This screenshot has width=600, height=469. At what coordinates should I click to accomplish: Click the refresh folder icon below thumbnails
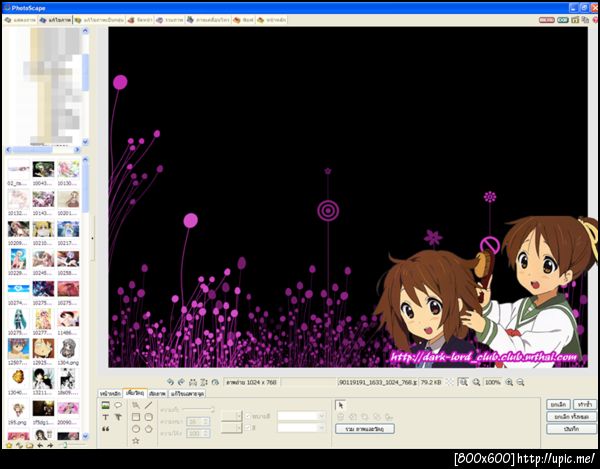[x=19, y=446]
